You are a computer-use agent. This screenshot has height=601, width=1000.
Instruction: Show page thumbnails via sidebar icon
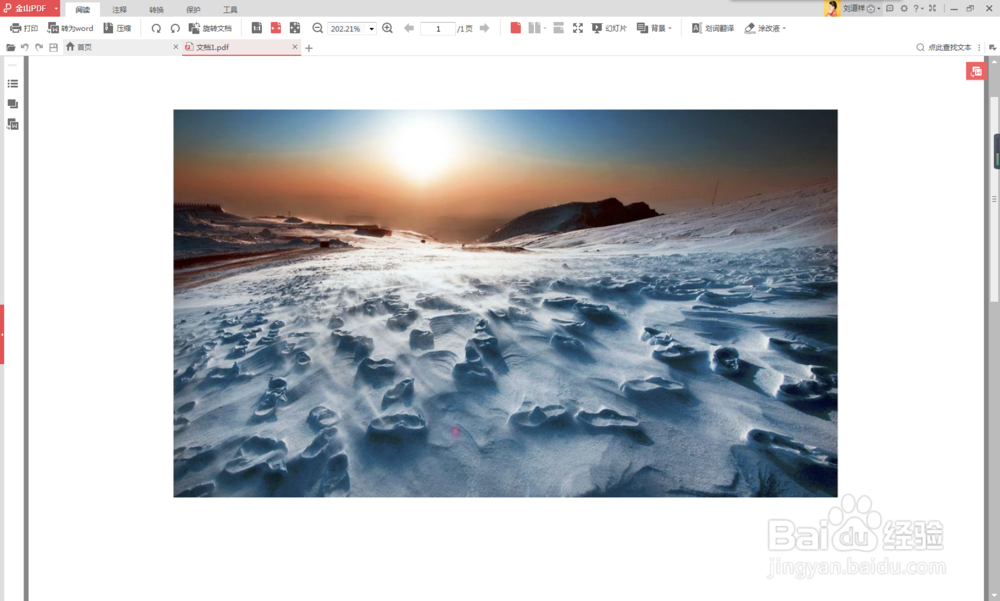coord(13,103)
